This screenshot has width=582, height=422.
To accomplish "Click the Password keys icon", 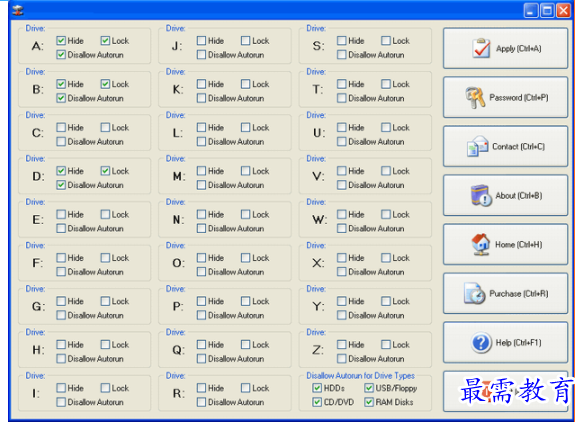I will click(x=475, y=97).
